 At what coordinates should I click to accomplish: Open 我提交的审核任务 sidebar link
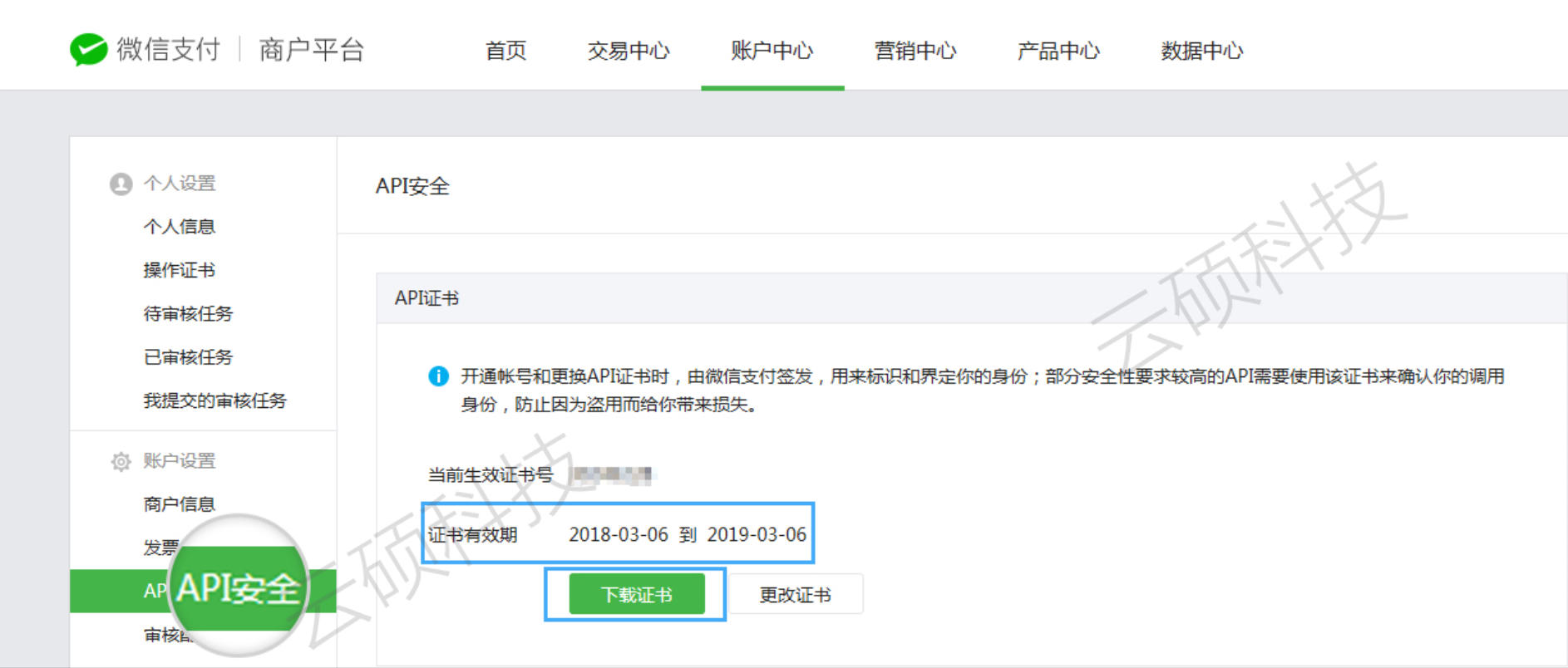click(214, 401)
